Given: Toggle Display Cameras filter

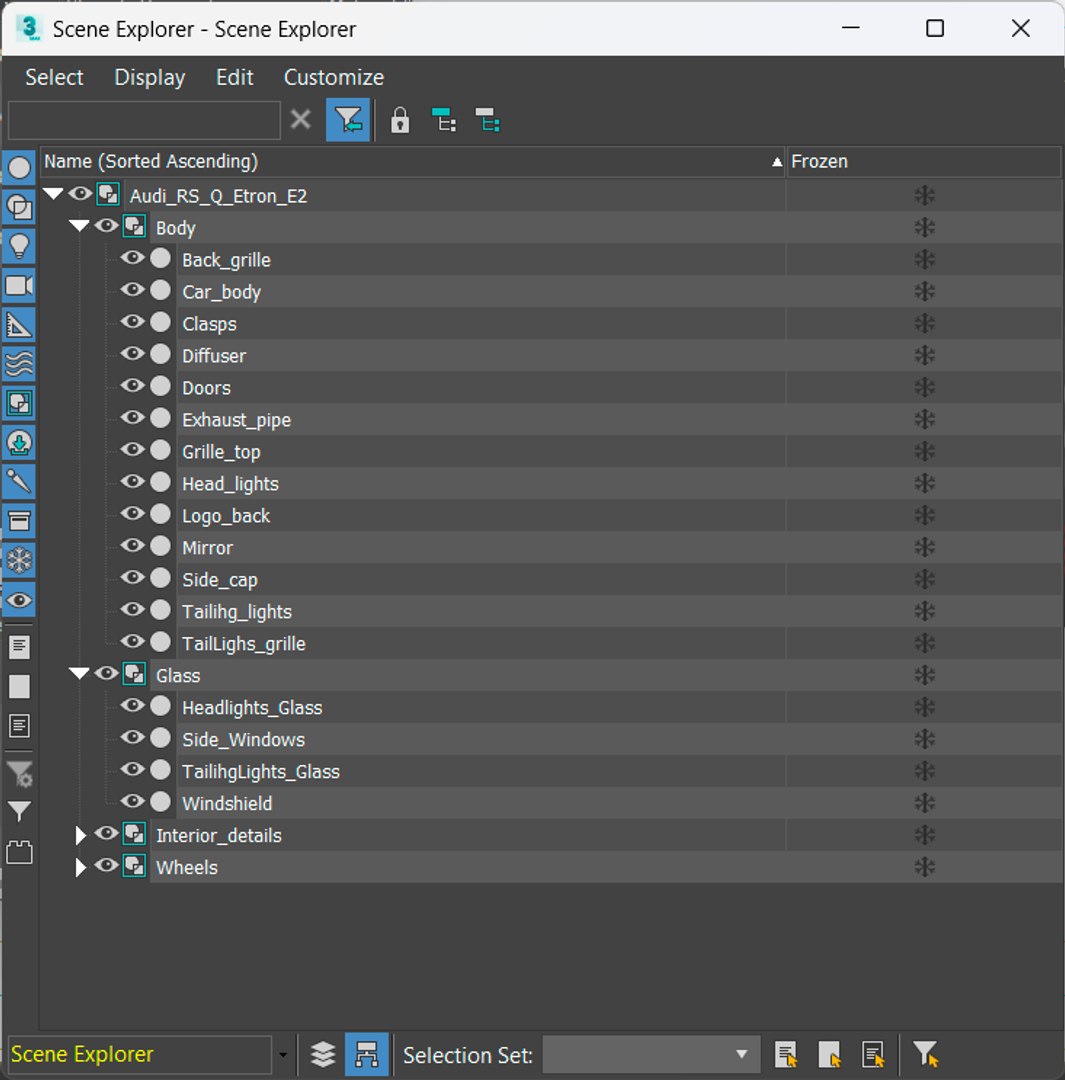Looking at the screenshot, I should (x=19, y=285).
